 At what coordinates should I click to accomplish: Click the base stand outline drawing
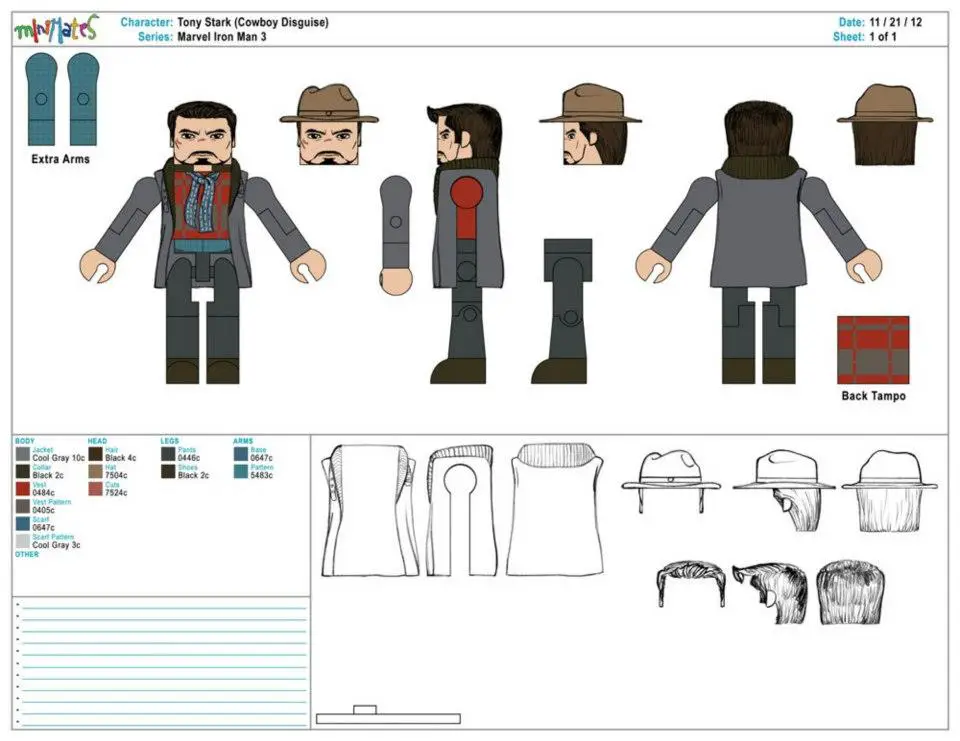388,715
